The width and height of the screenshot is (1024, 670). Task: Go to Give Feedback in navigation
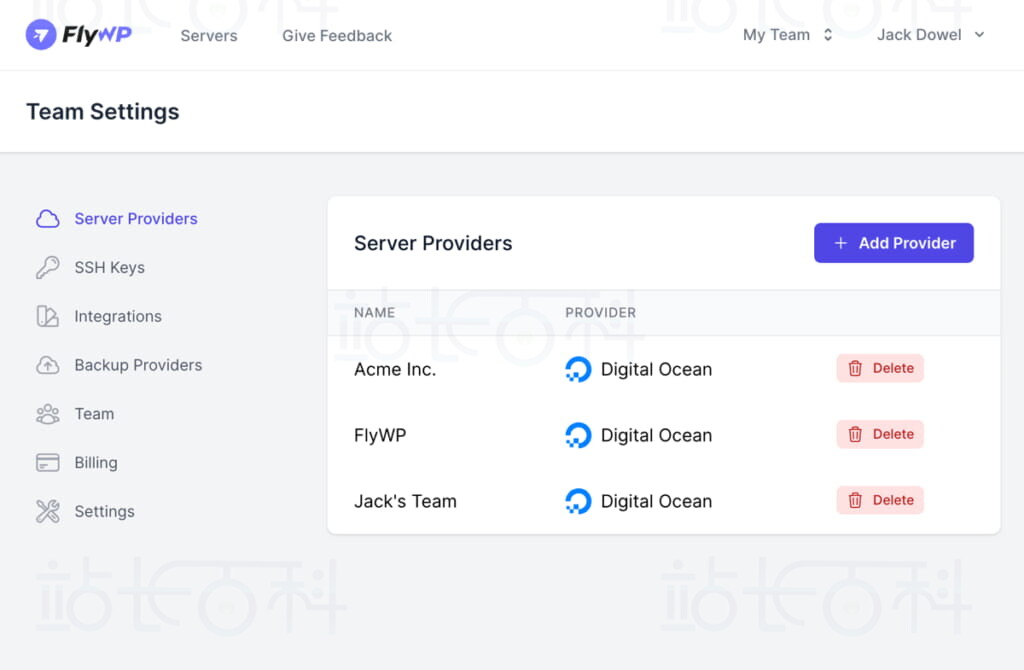click(337, 36)
